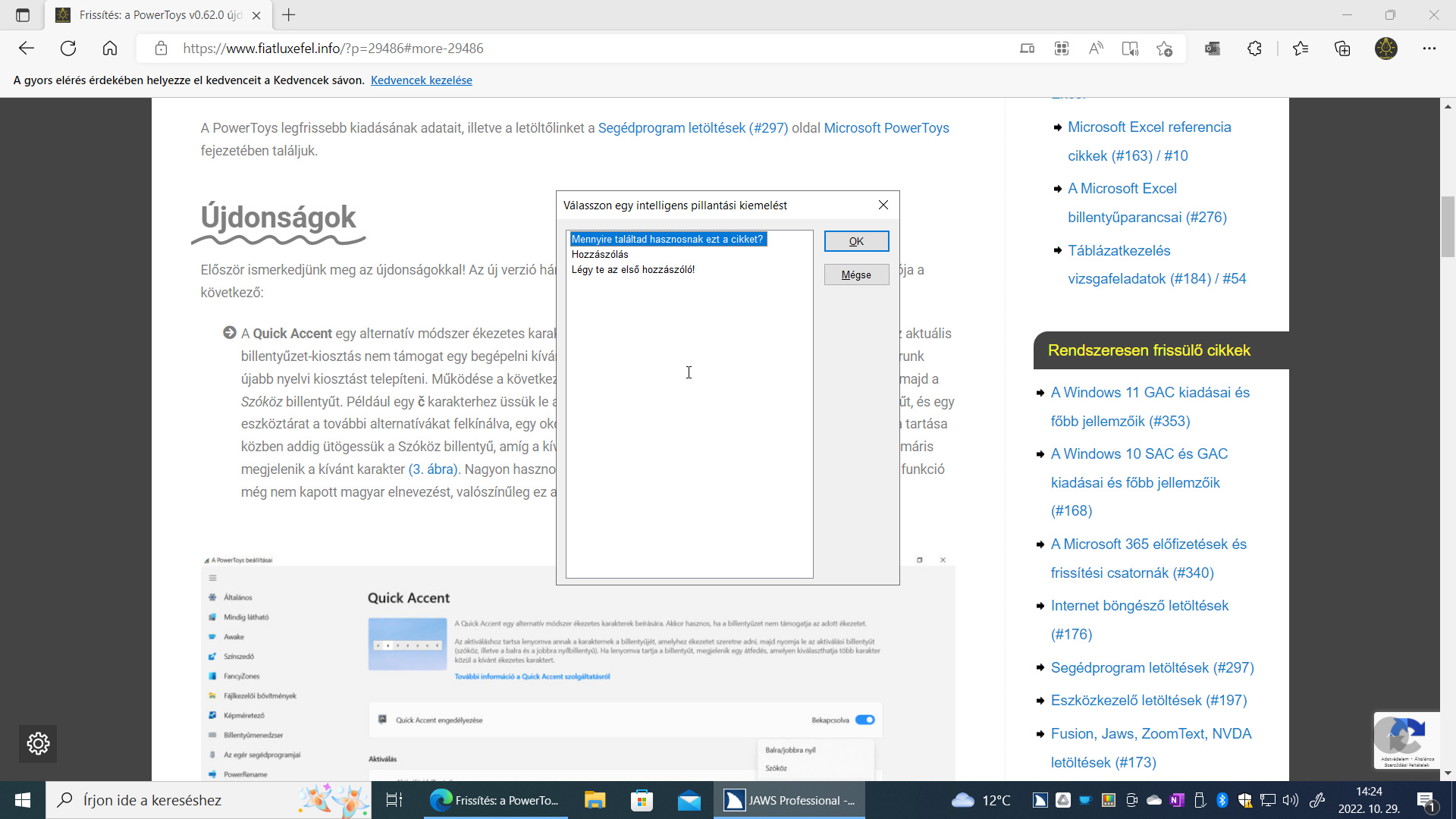
Task: Click the browser Refresh icon
Action: tap(68, 49)
